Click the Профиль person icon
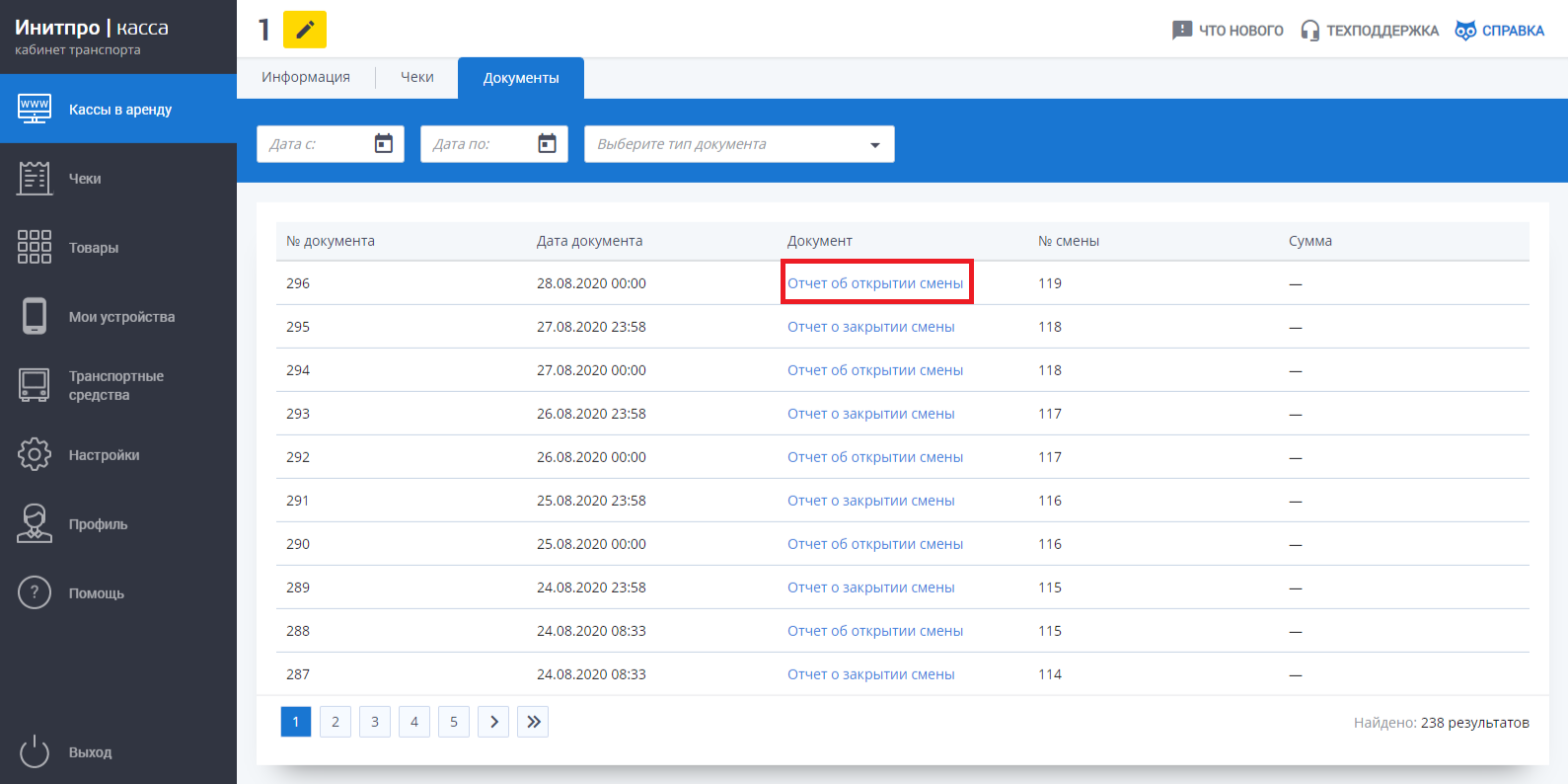1568x784 pixels. [35, 523]
